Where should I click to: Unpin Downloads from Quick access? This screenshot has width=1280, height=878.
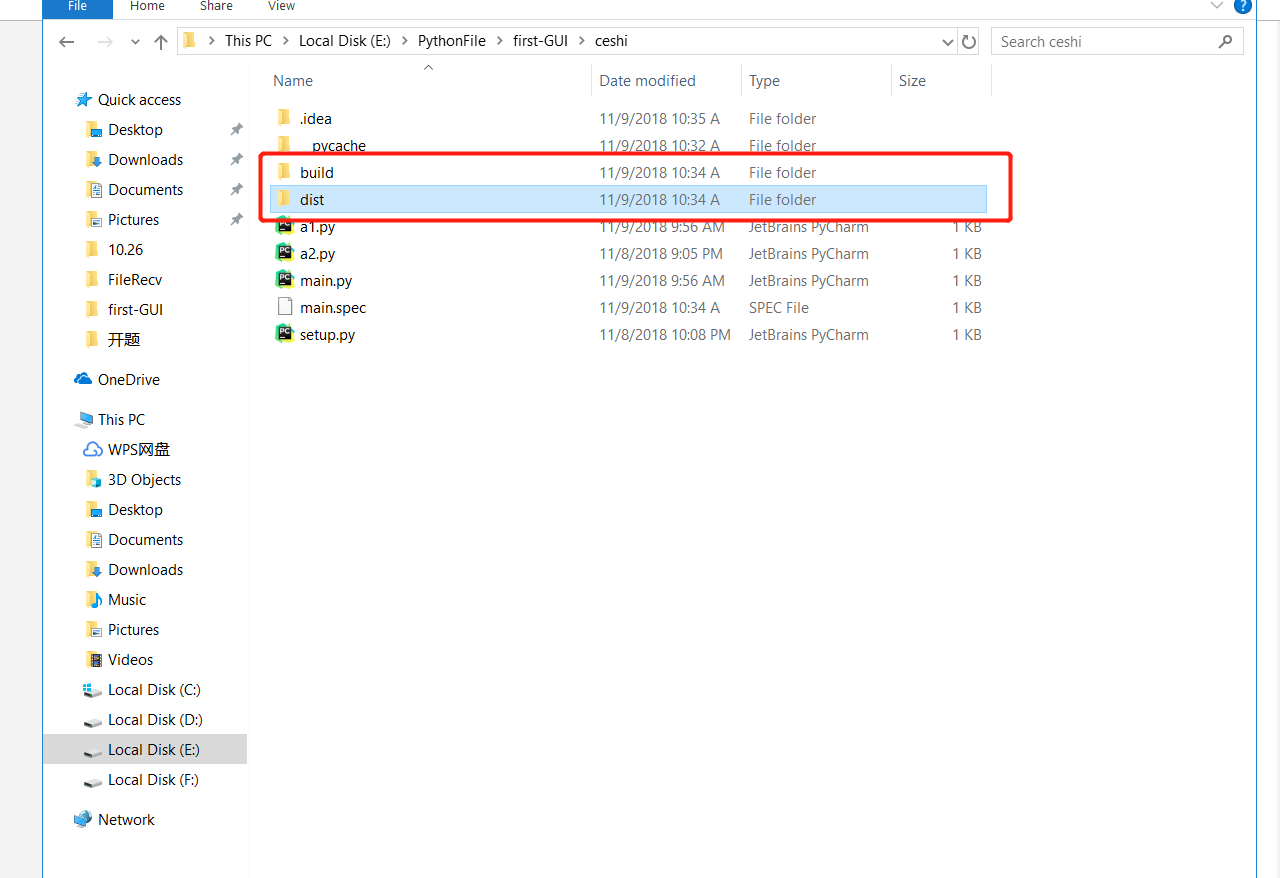[x=236, y=159]
